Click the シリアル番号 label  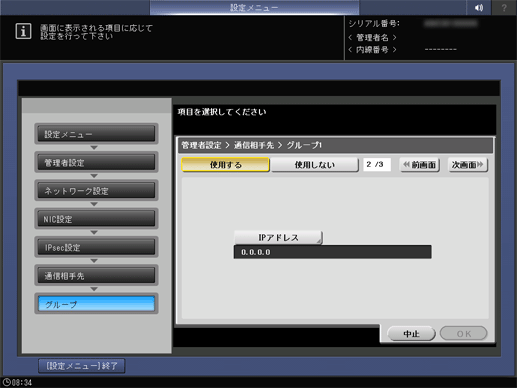(x=374, y=24)
